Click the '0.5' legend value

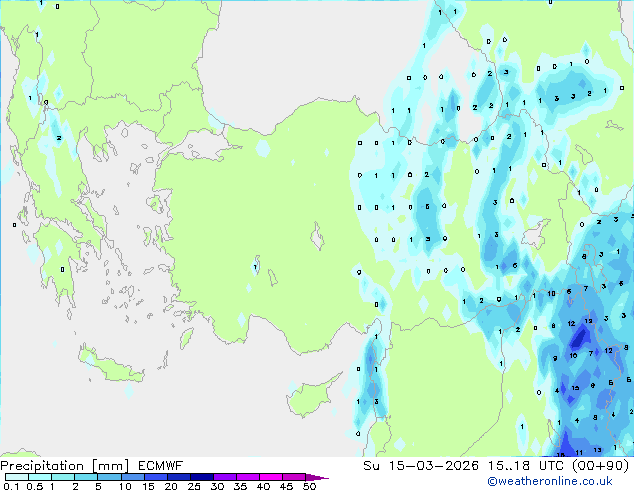pyautogui.click(x=35, y=486)
